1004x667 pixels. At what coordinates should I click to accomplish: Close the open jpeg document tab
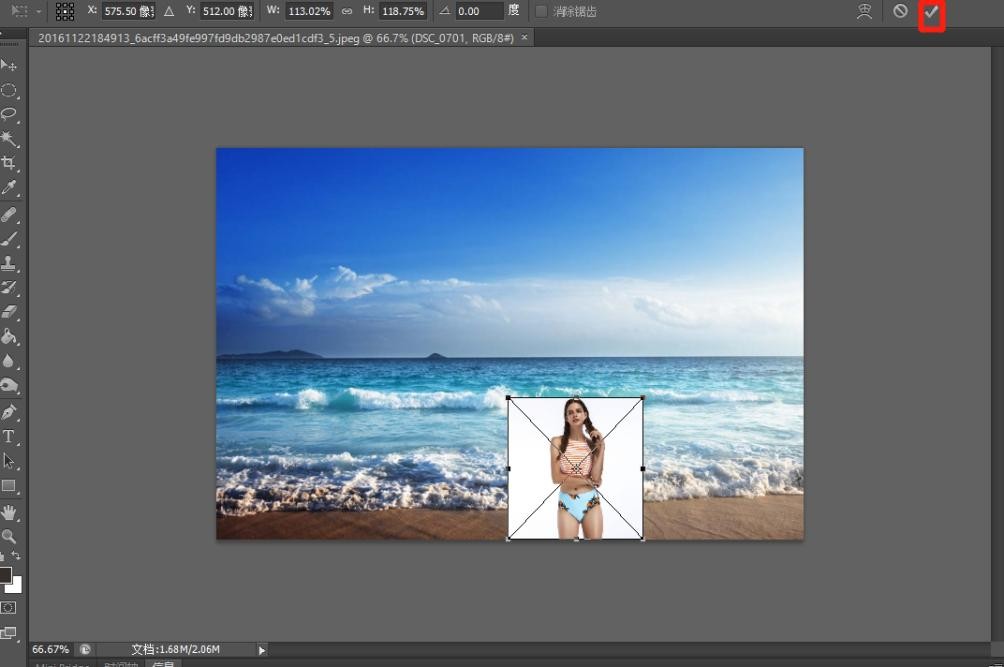(524, 37)
